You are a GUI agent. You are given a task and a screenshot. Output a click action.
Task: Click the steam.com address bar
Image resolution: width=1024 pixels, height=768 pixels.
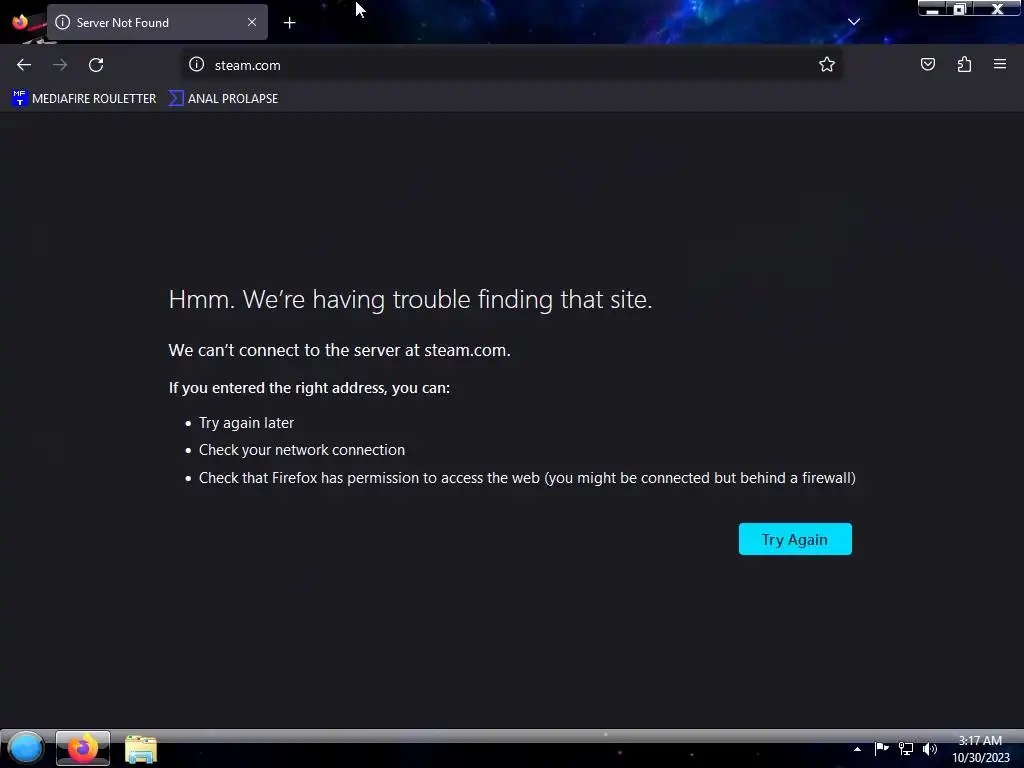click(x=511, y=65)
